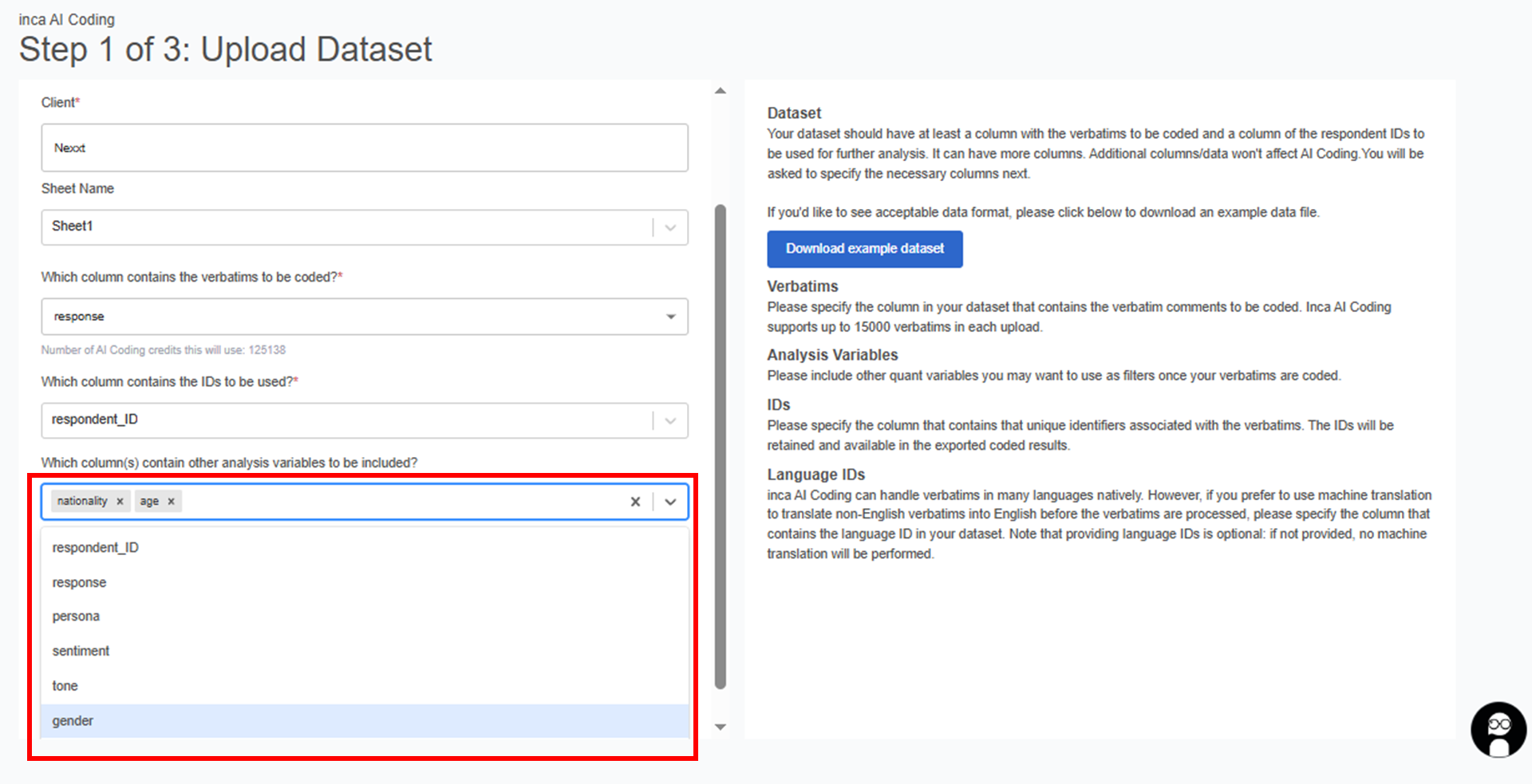Image resolution: width=1532 pixels, height=784 pixels.
Task: Clear all selected analysis variables
Action: pos(635,502)
